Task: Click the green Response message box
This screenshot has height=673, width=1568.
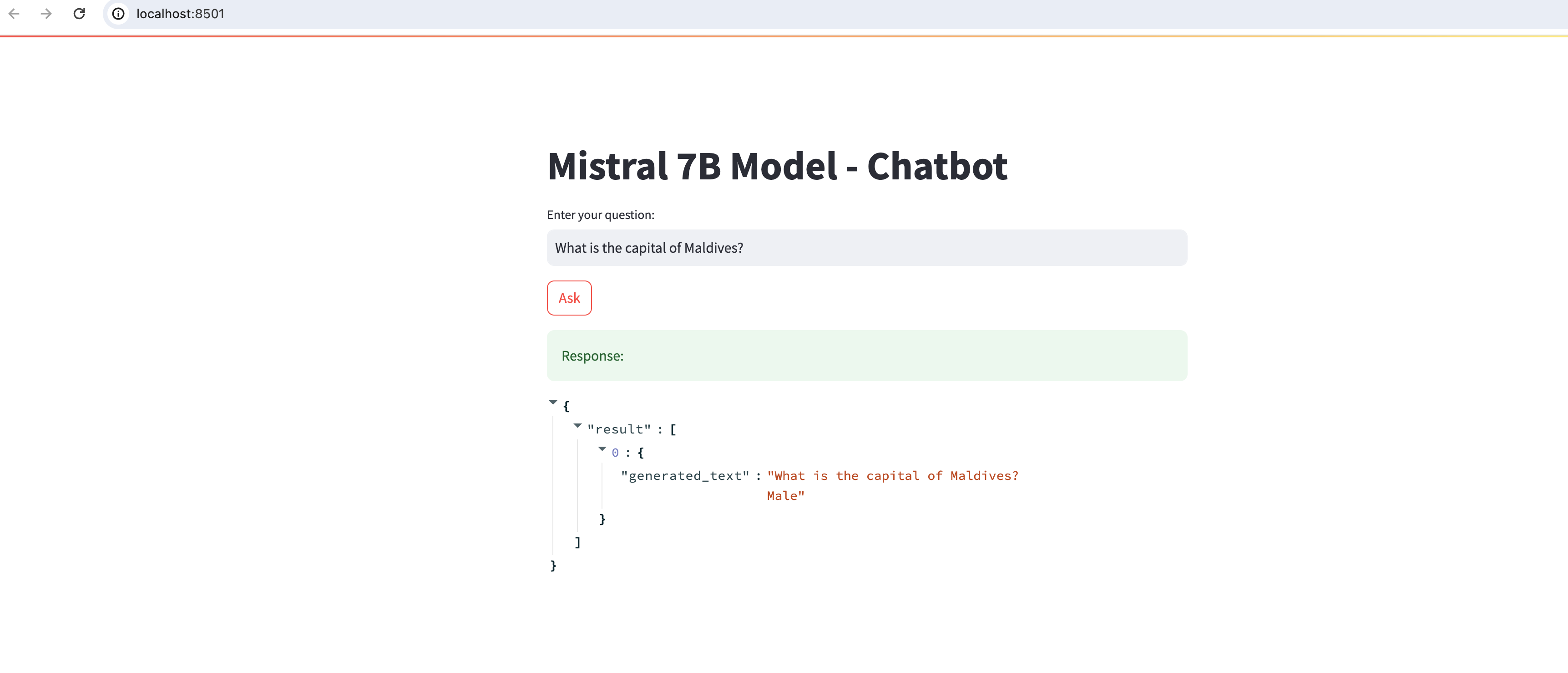Action: (866, 356)
